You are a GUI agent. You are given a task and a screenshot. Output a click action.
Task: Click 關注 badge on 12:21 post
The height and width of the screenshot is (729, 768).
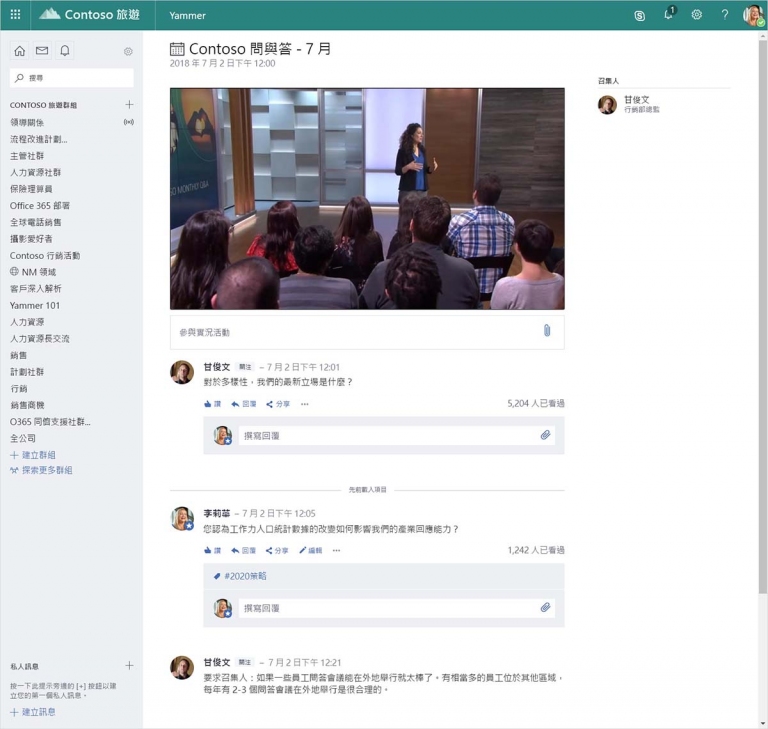tap(244, 662)
